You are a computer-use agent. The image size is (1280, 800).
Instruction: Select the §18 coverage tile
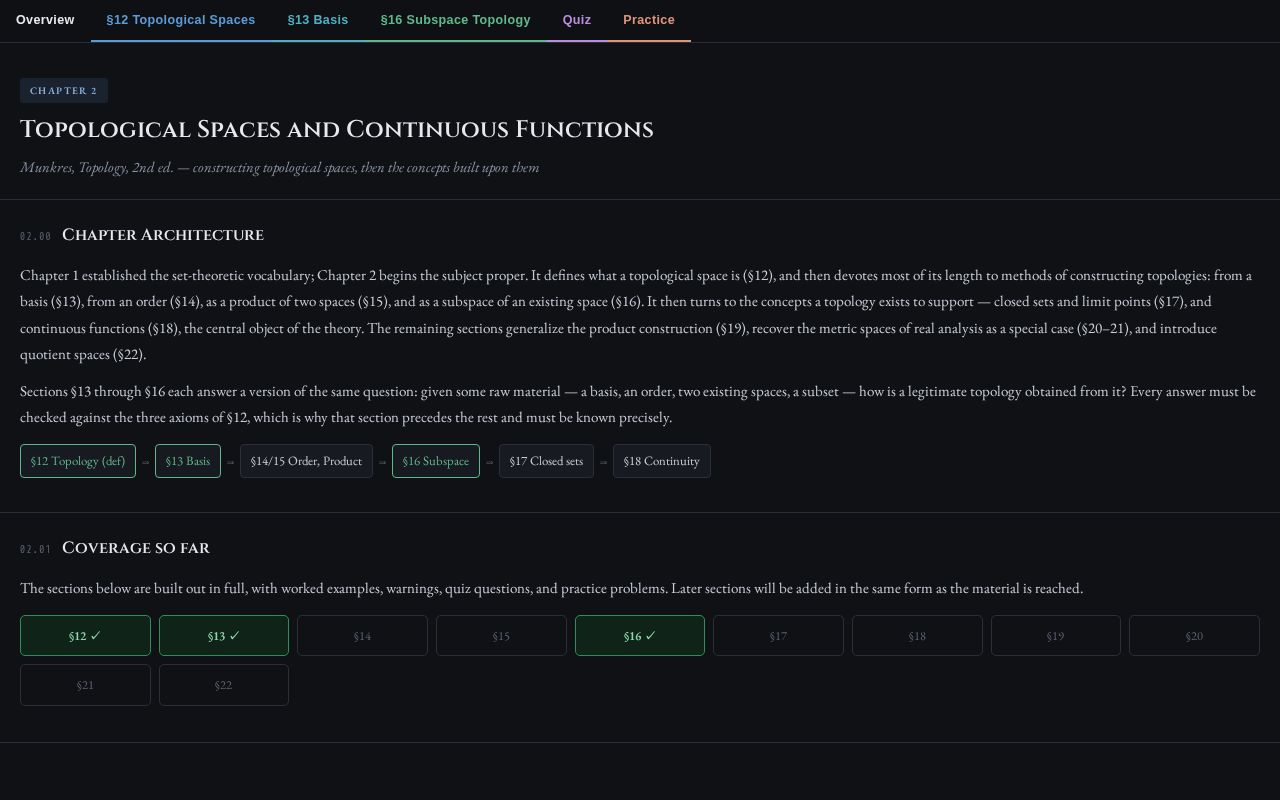pos(917,636)
